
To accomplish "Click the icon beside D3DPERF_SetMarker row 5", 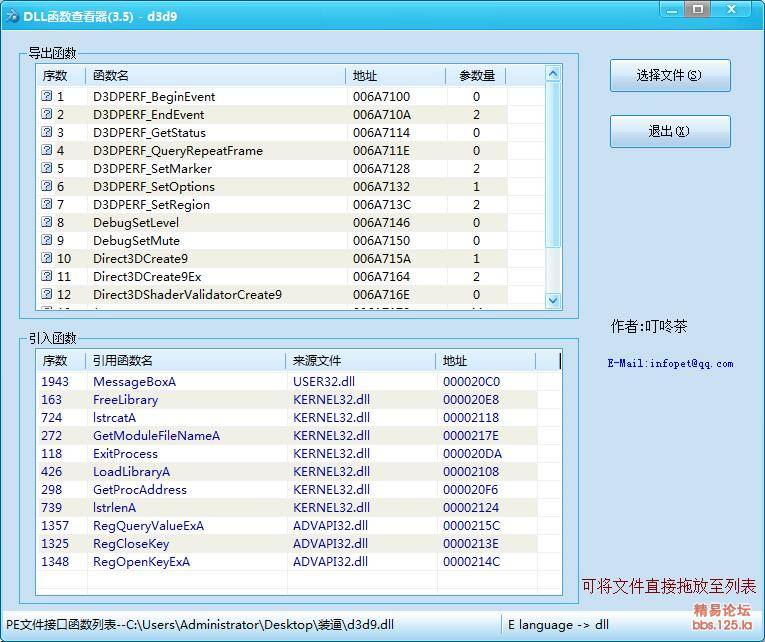I will pos(47,168).
